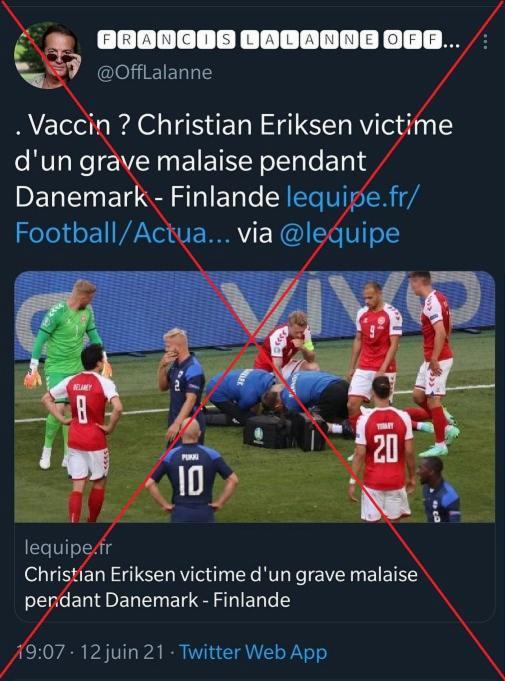Open the @lequipe mention

coord(340,233)
